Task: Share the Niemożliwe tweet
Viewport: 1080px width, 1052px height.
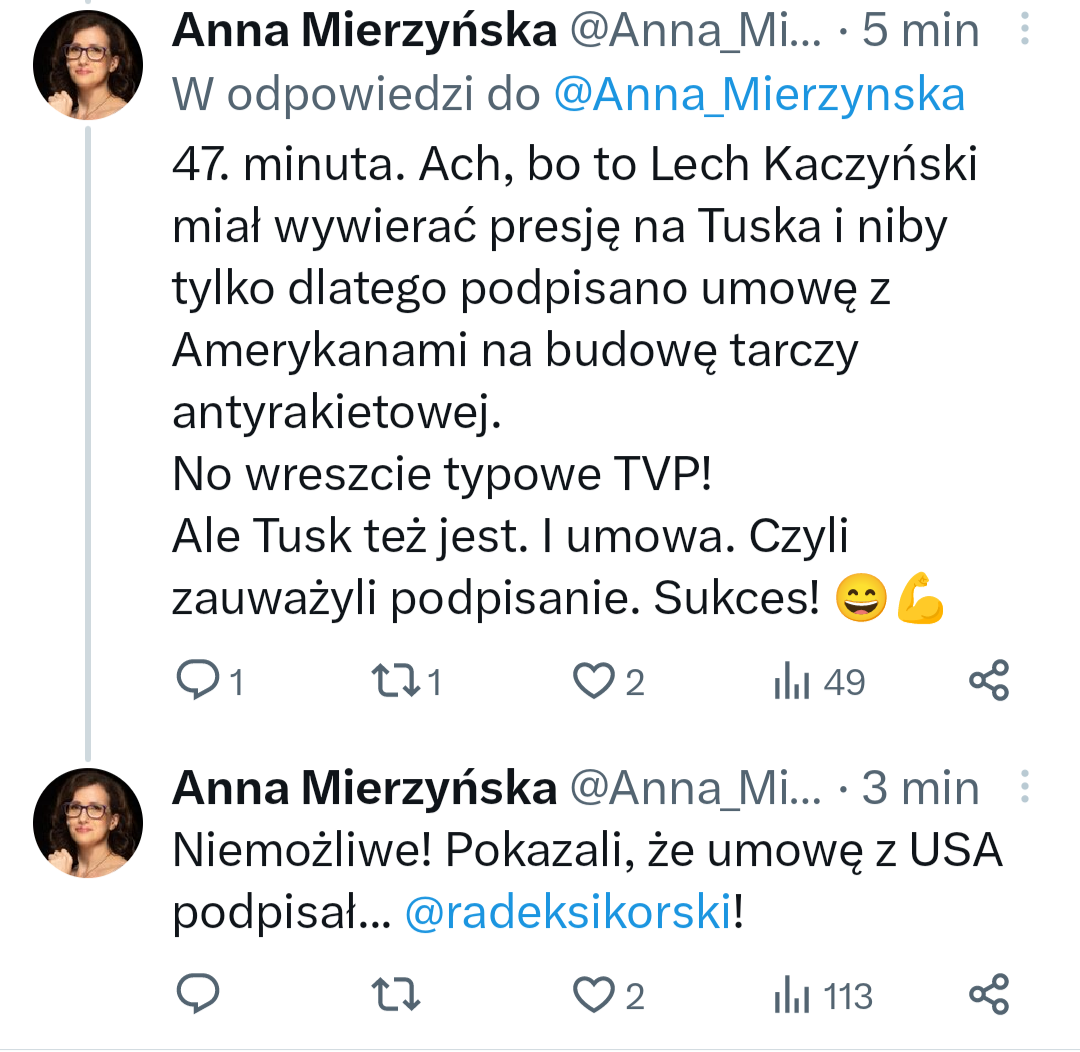Action: tap(989, 995)
